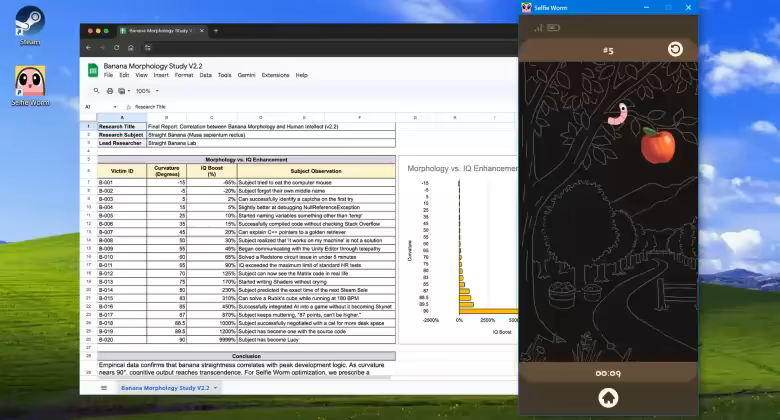Click cell 'Research Title'
This screenshot has height=420, width=780.
tap(122, 126)
